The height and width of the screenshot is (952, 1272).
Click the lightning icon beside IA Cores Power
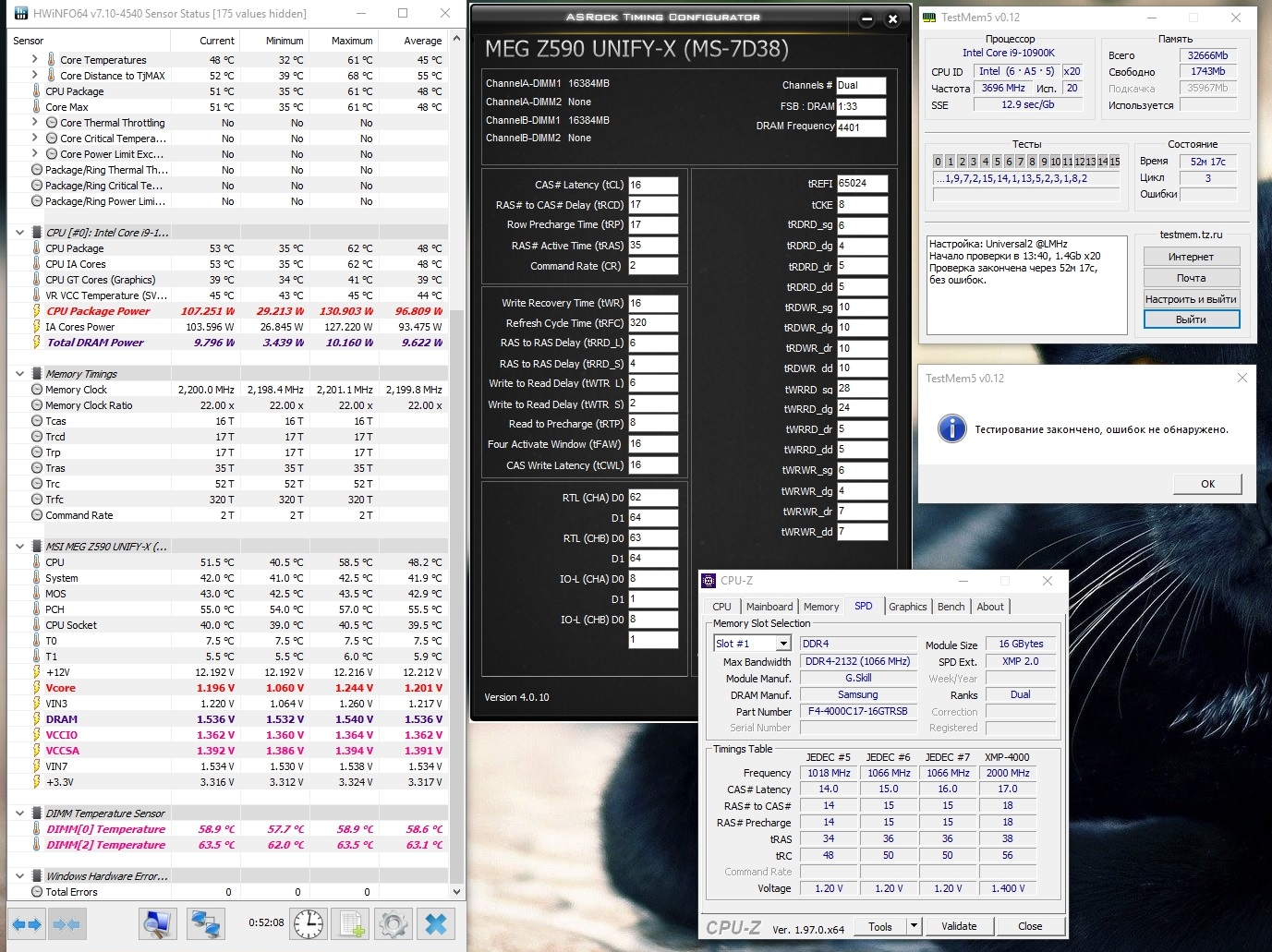pyautogui.click(x=37, y=327)
